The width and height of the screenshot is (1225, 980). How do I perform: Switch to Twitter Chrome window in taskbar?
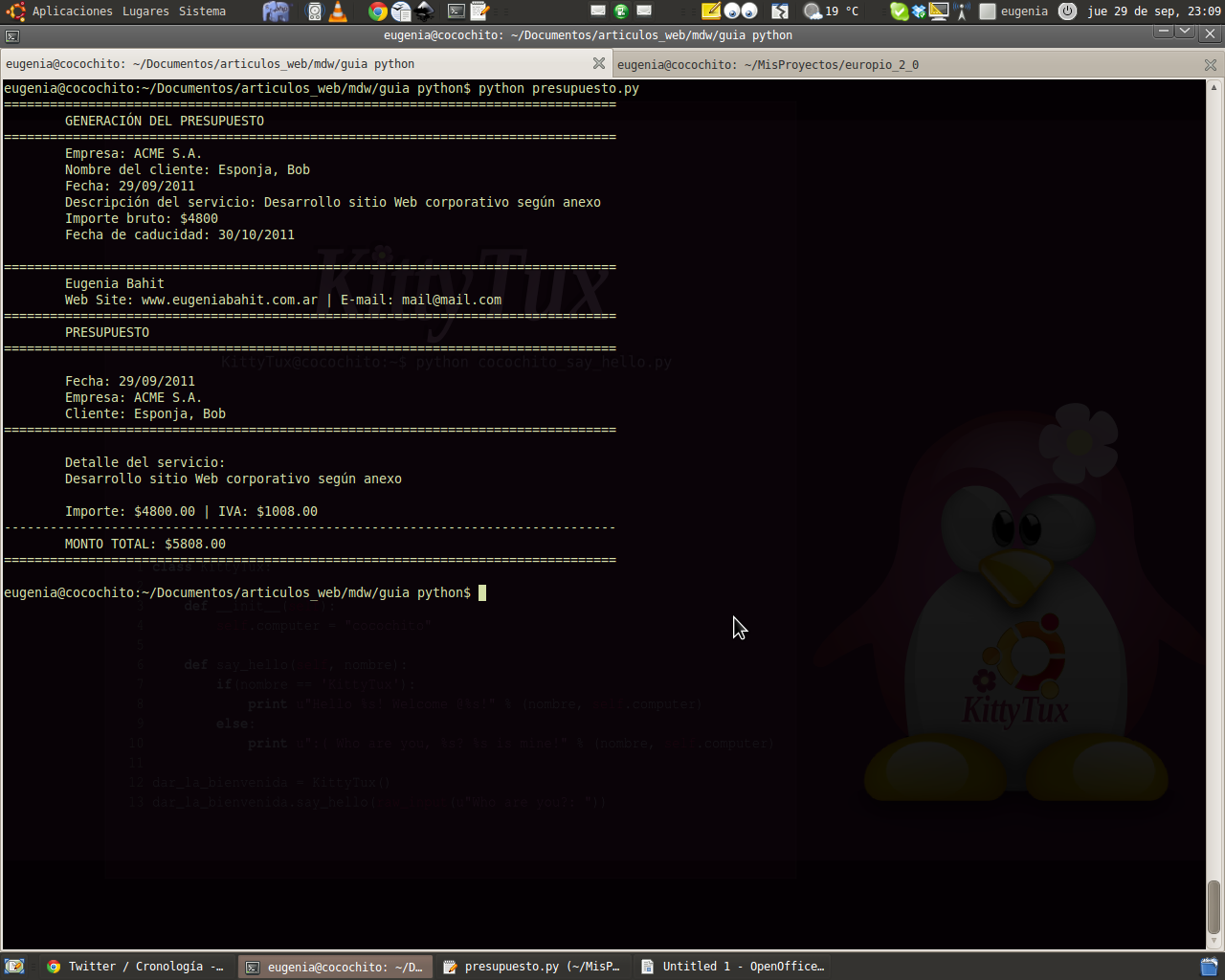pyautogui.click(x=136, y=967)
